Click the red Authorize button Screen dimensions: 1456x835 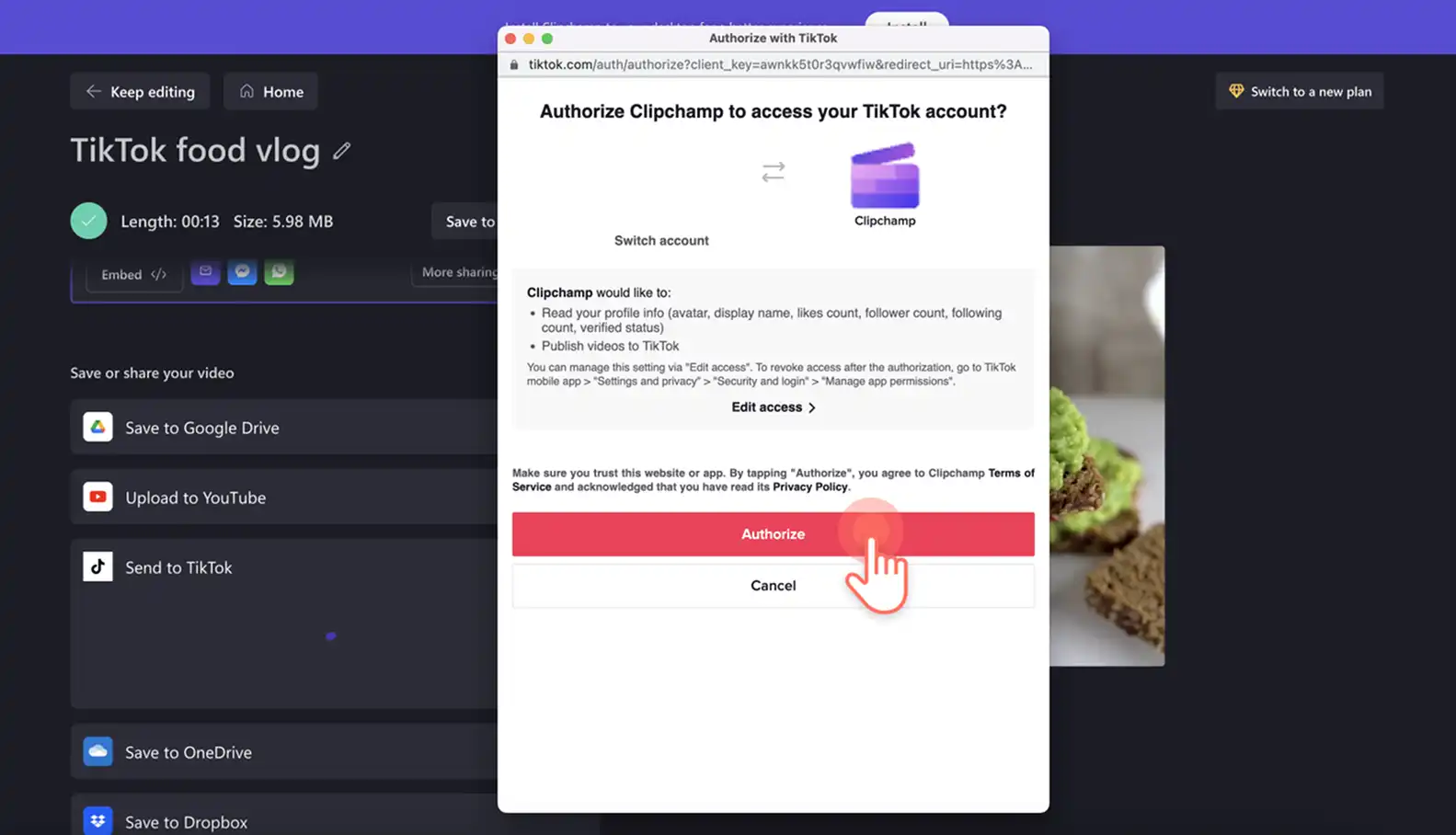pyautogui.click(x=773, y=533)
